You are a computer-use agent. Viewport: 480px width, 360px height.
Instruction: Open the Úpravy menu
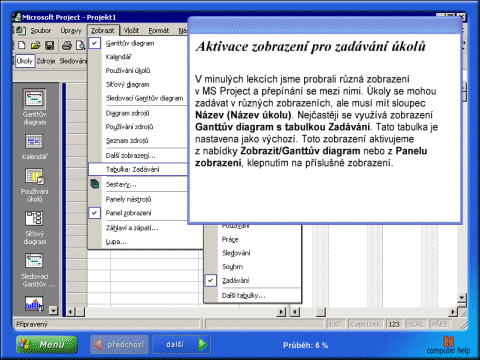(71, 31)
